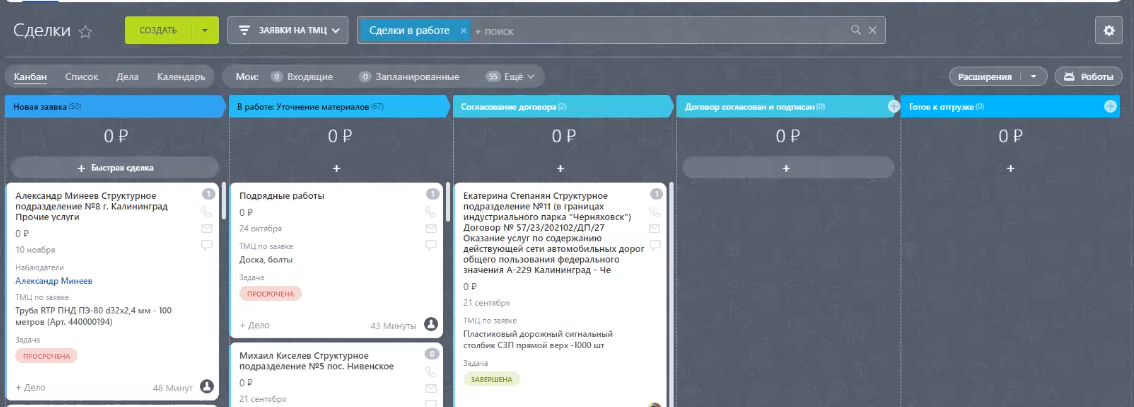Filter by Запланированные counter
Viewport: 1134px width, 407px height.
[409, 77]
